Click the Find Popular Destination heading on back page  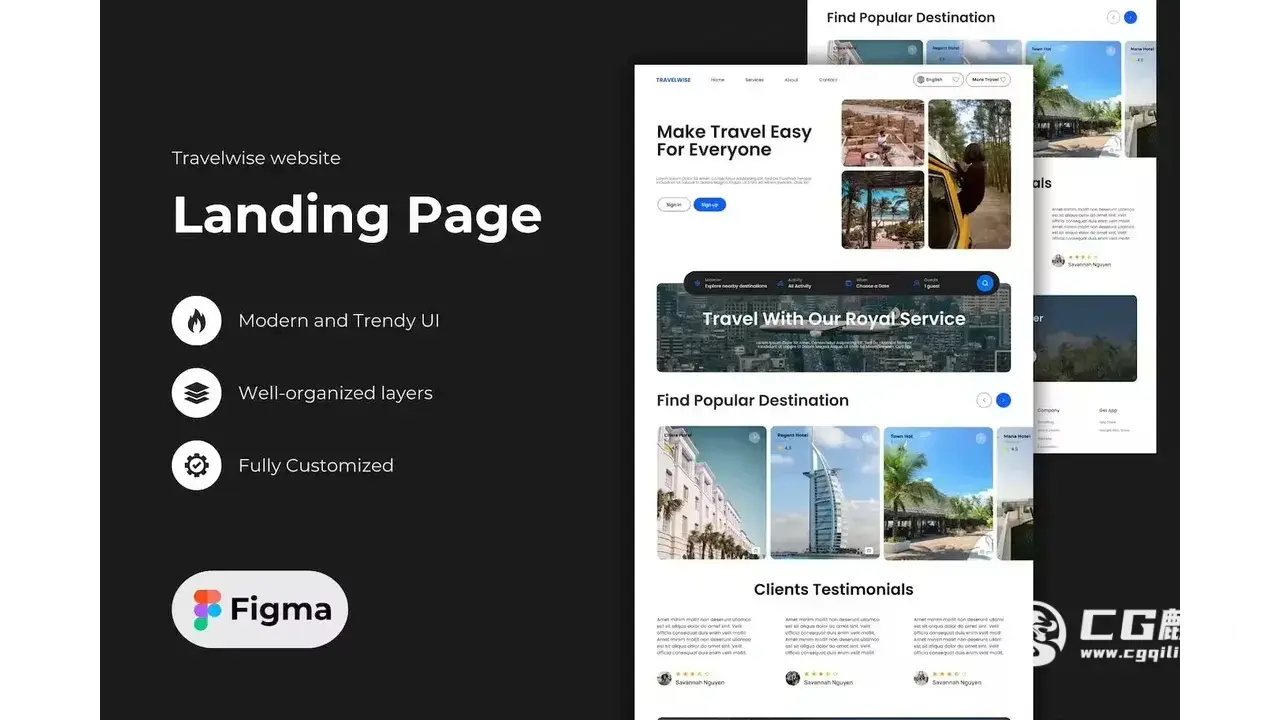pos(911,17)
